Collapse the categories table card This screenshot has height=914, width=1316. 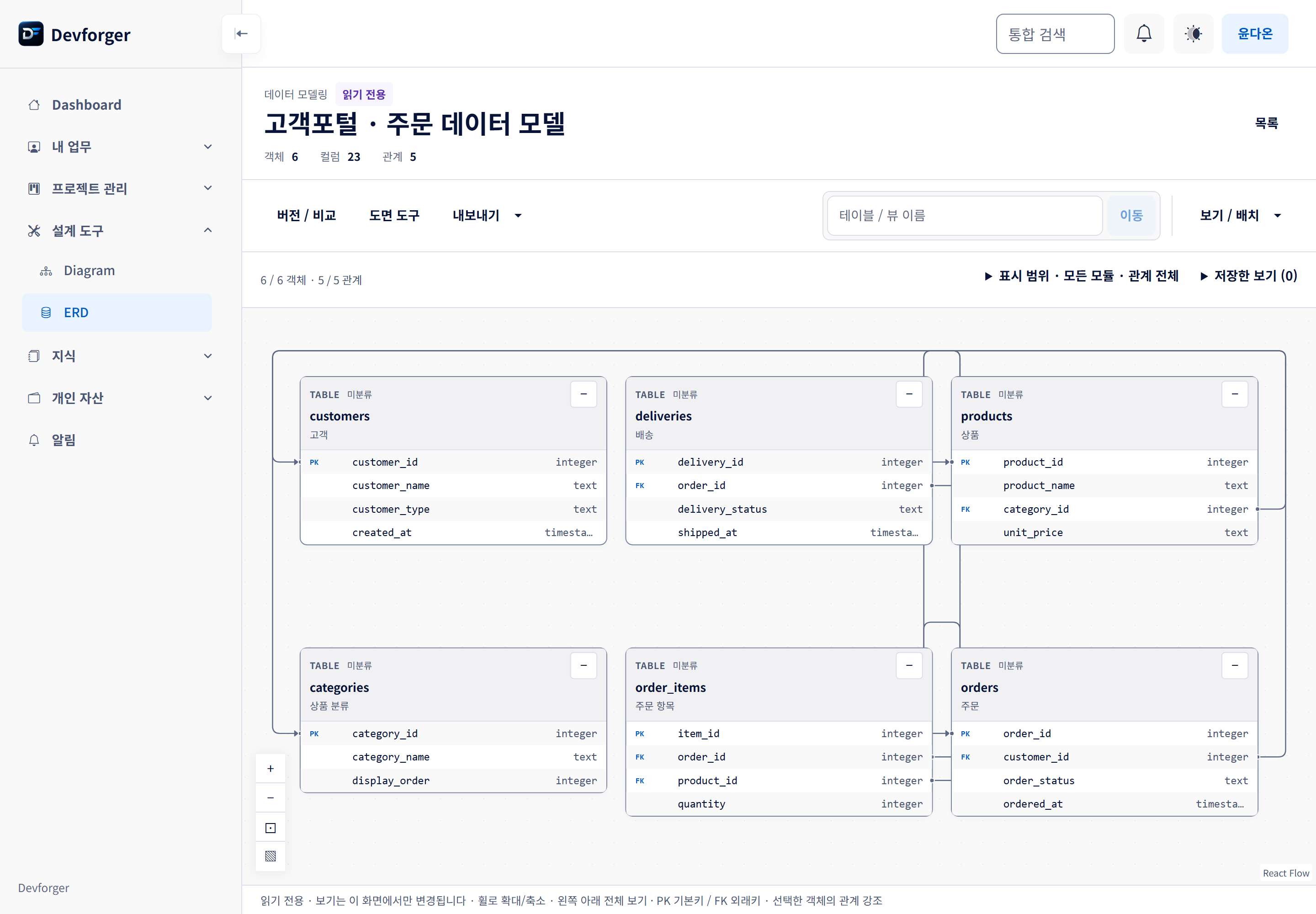[584, 665]
